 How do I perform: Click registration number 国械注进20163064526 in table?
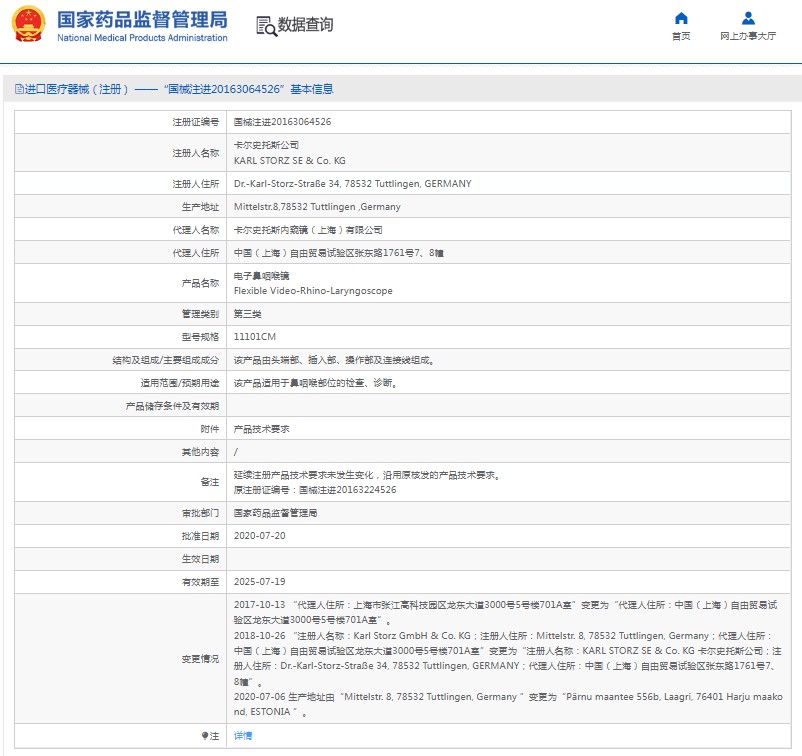[x=282, y=121]
